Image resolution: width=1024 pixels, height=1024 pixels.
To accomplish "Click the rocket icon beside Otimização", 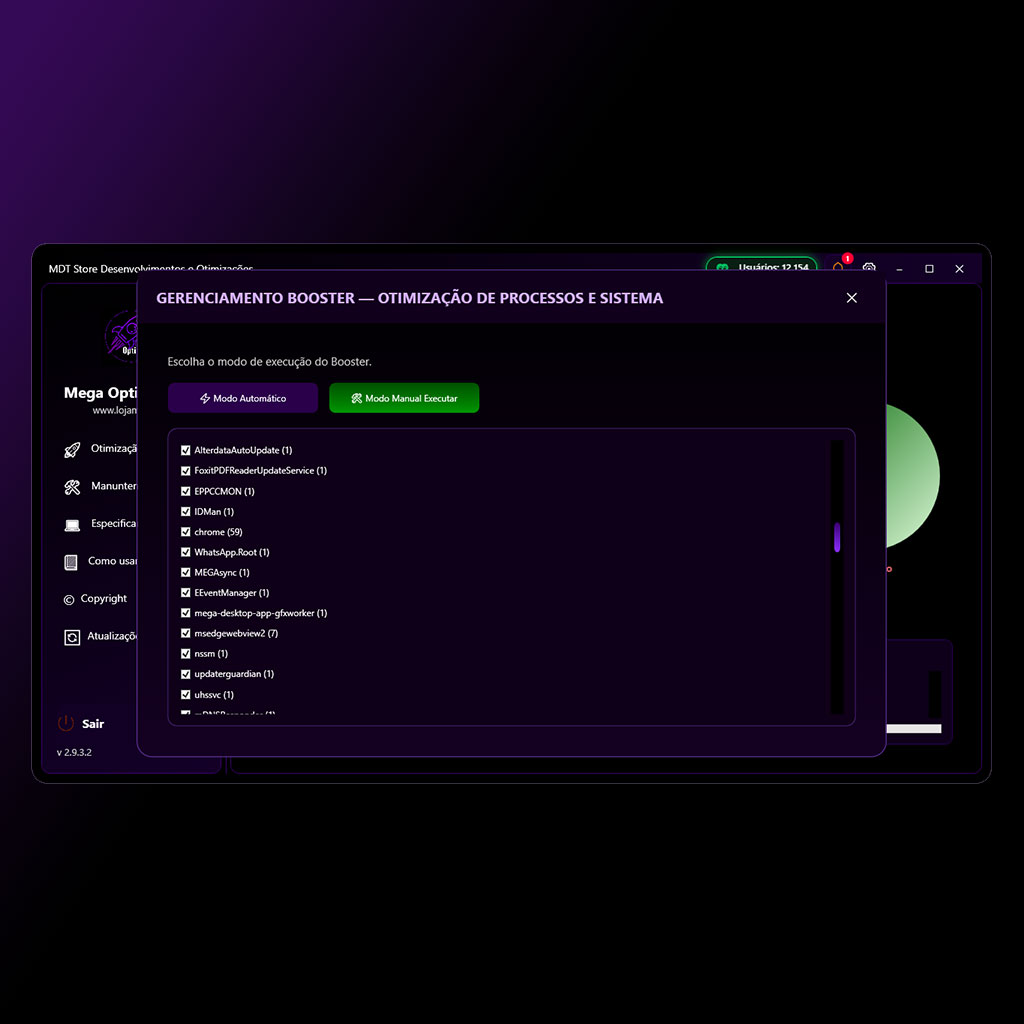I will tap(72, 450).
